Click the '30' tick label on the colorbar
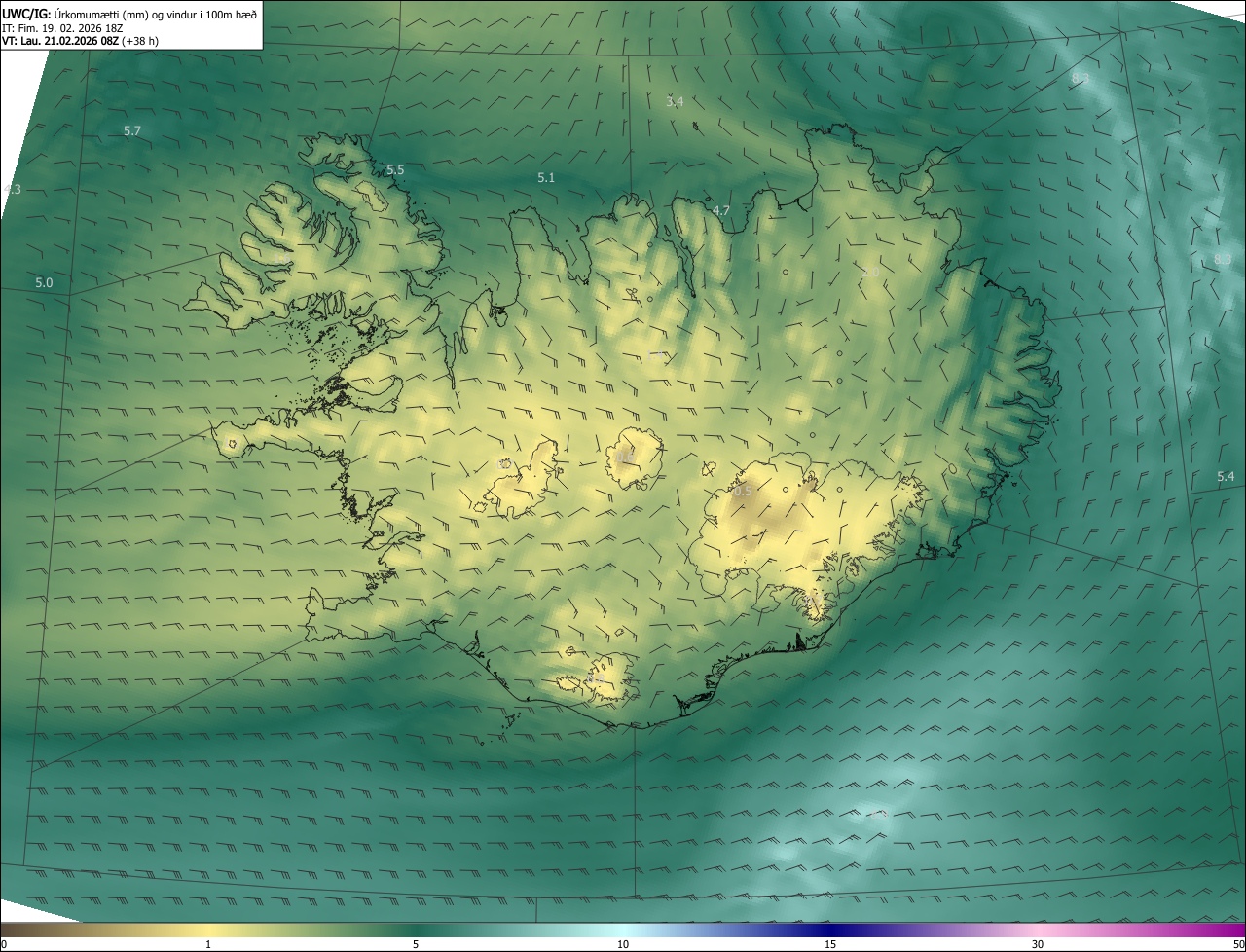1246x952 pixels. tap(1038, 944)
